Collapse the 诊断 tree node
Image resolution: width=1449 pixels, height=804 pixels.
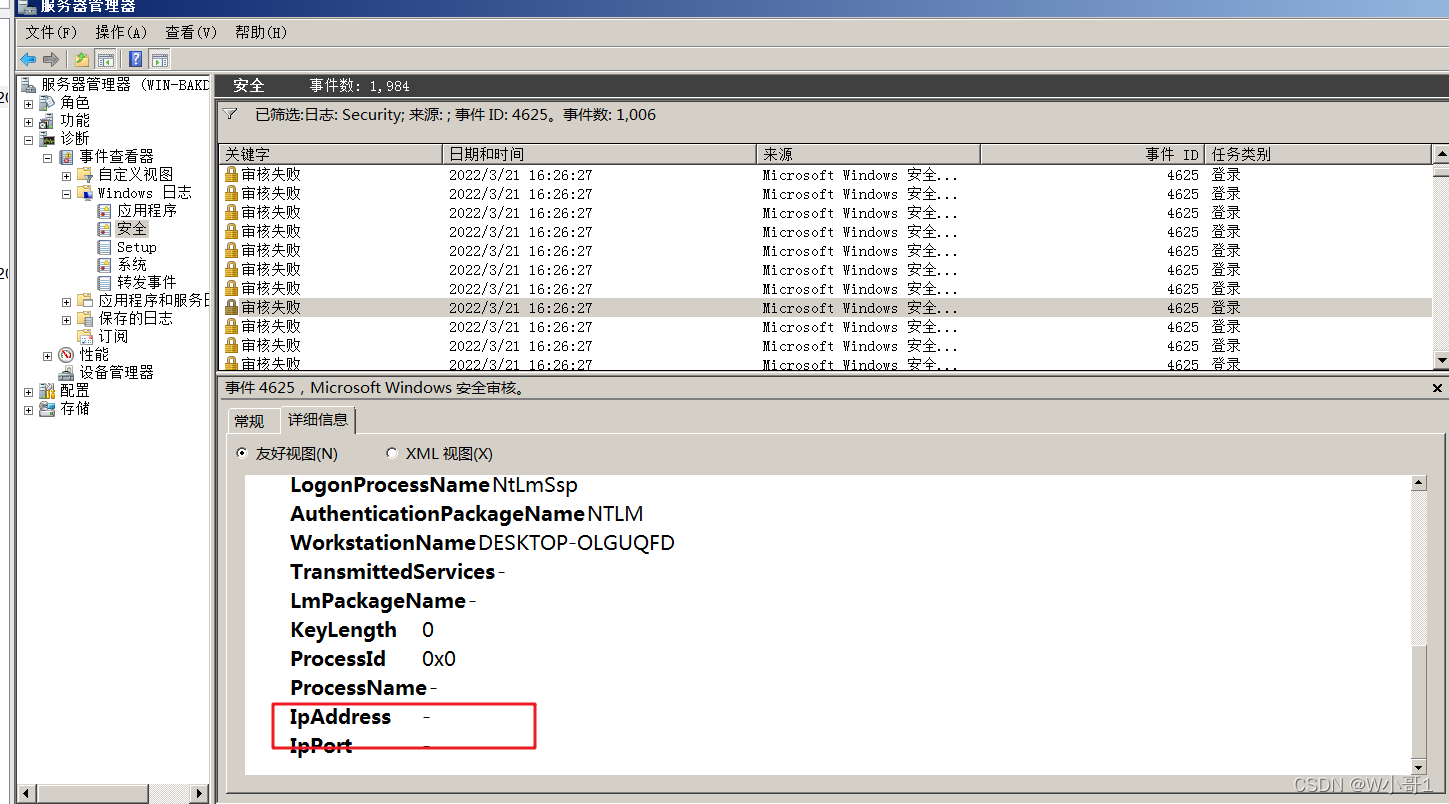pyautogui.click(x=28, y=140)
